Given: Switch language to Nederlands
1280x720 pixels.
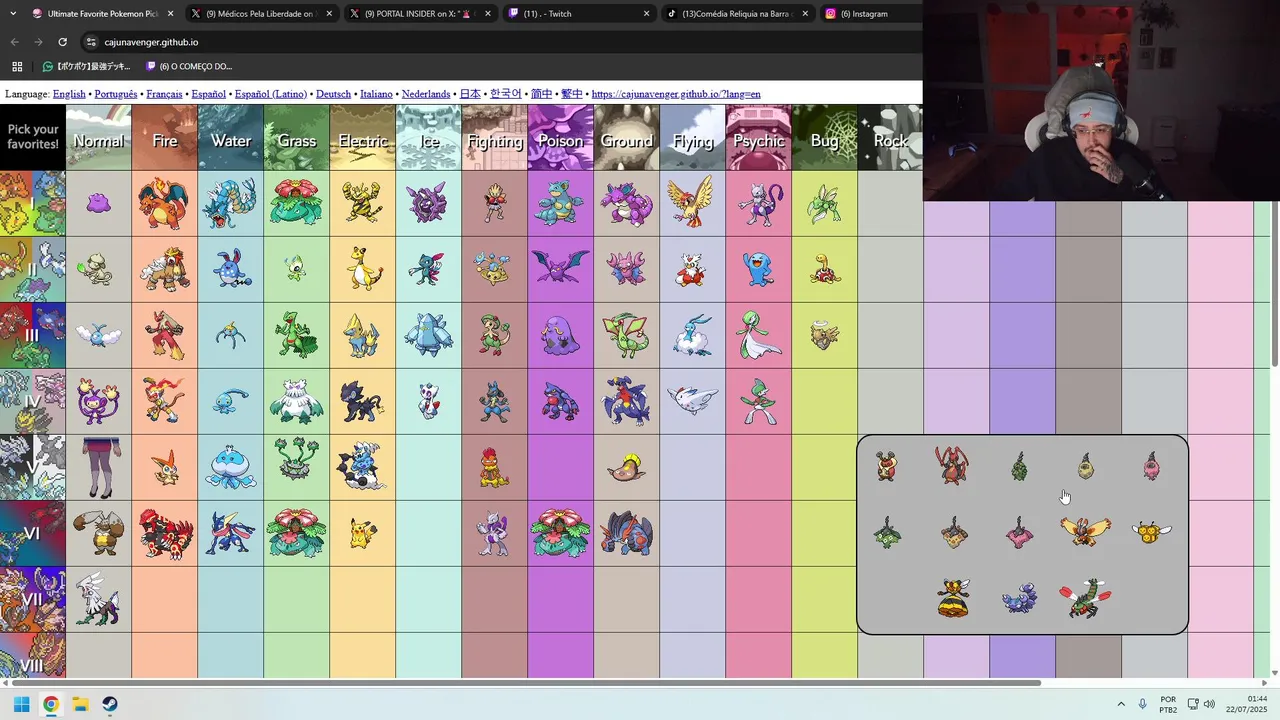Looking at the screenshot, I should pos(426,94).
